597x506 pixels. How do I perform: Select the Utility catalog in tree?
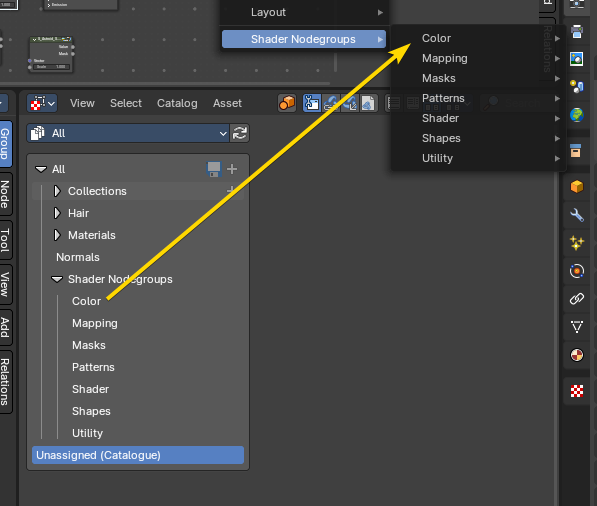coord(88,433)
